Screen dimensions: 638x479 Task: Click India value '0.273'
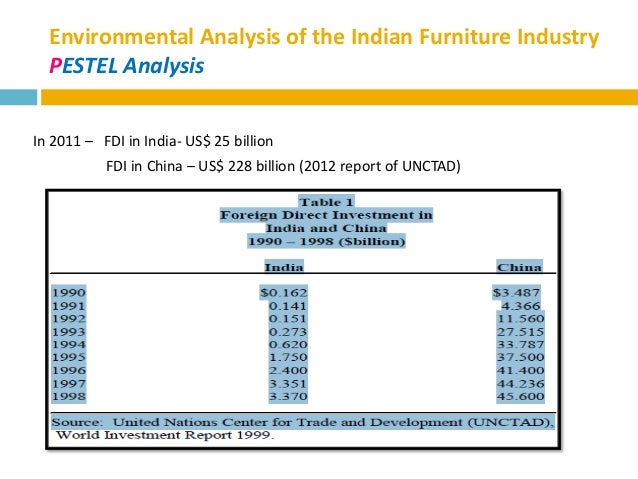[288, 332]
